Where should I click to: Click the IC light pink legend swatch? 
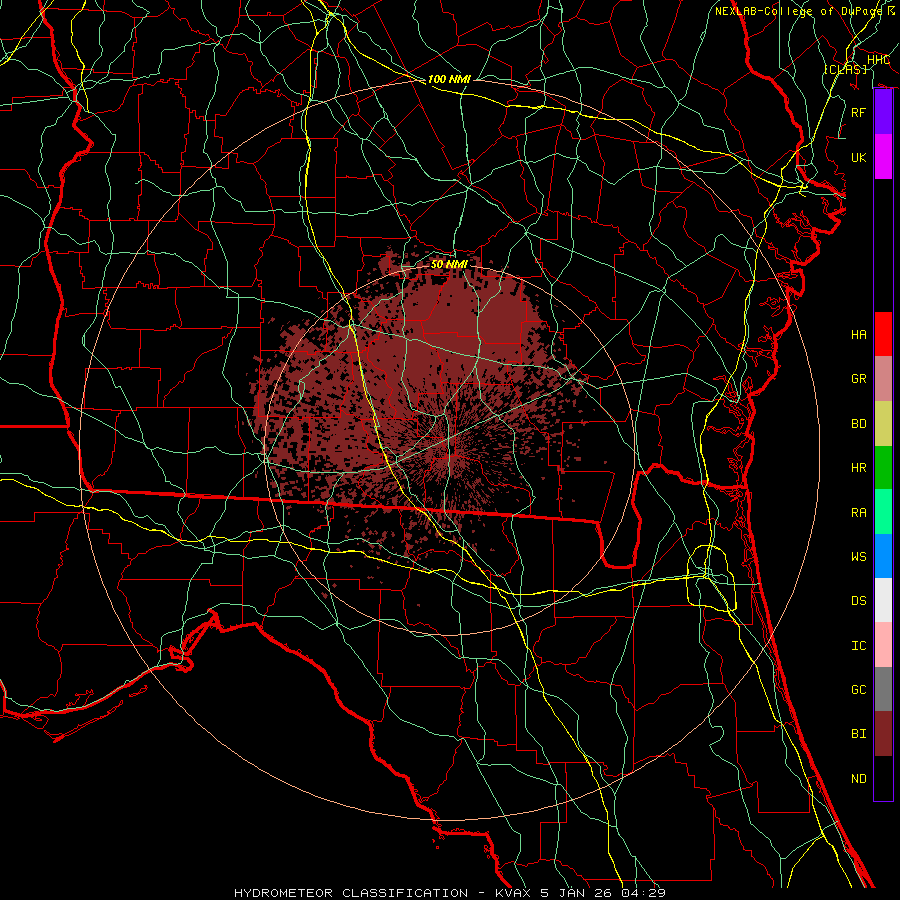click(x=883, y=645)
